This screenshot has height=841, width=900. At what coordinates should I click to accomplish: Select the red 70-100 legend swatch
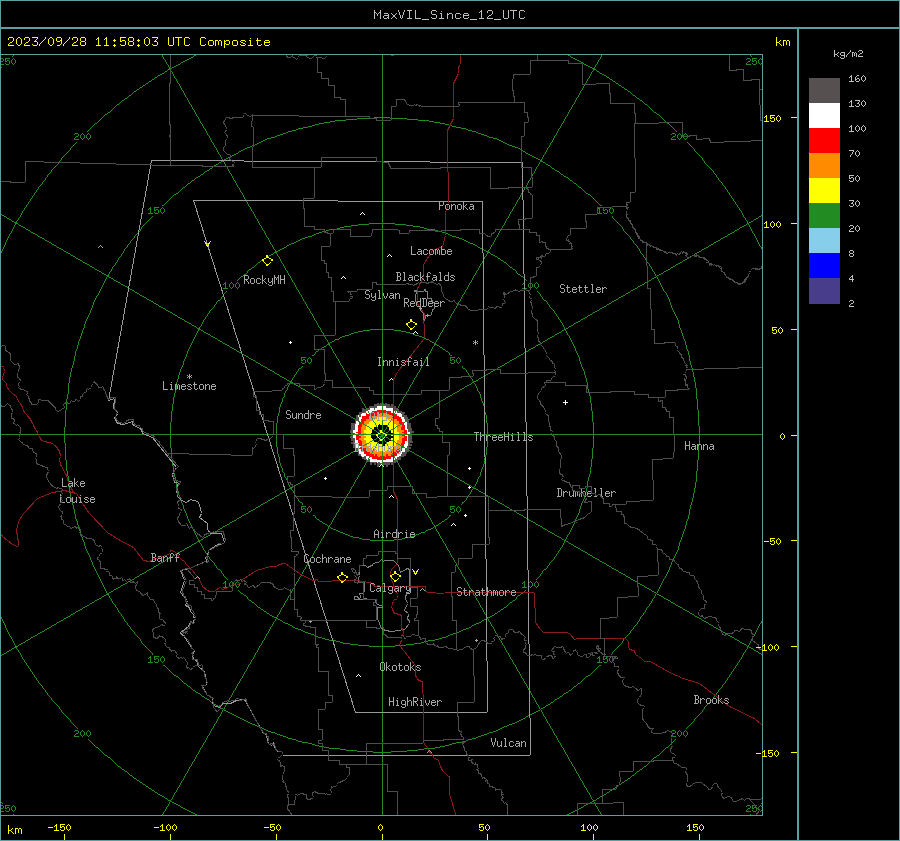click(824, 141)
